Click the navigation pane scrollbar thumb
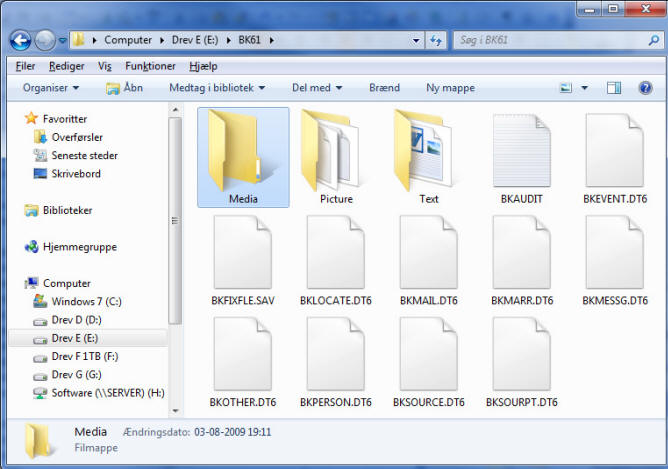The height and width of the screenshot is (469, 668). point(175,221)
